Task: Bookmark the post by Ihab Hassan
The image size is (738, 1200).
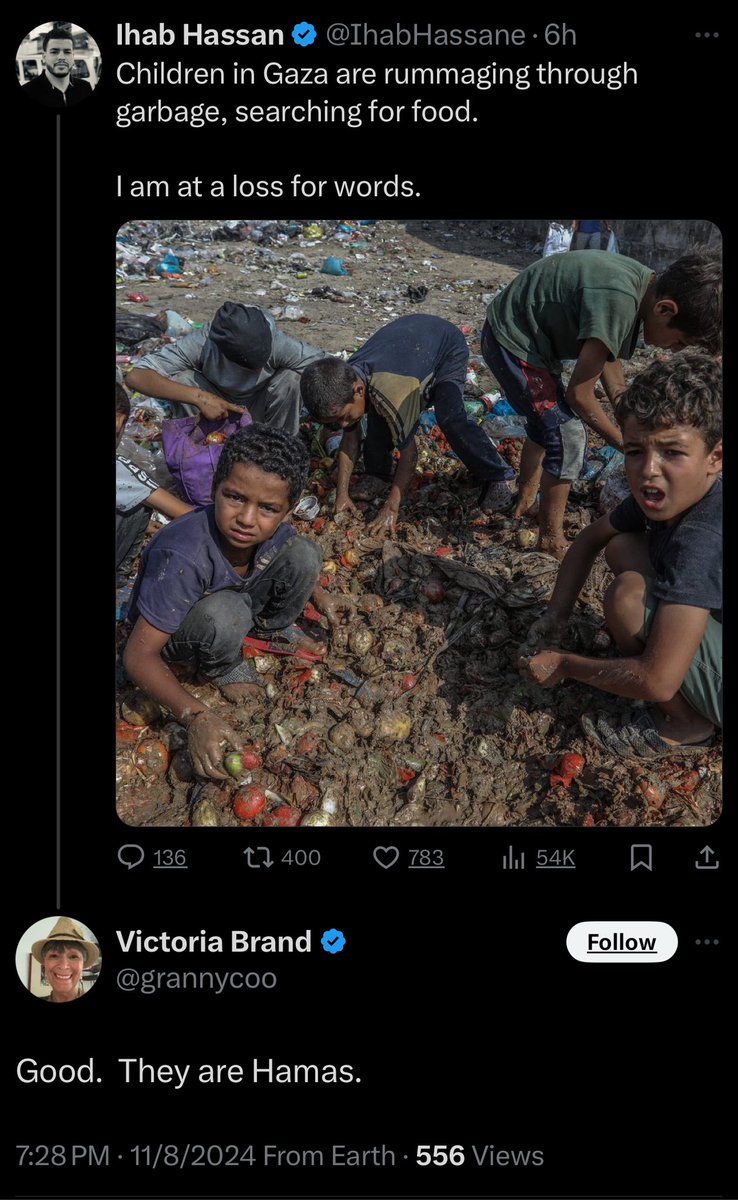Action: point(643,857)
